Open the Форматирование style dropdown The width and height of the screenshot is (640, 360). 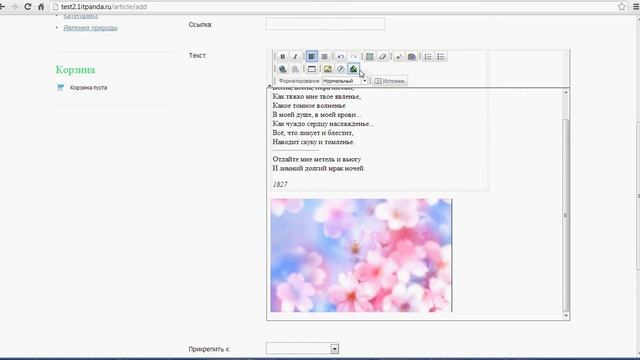click(x=345, y=81)
